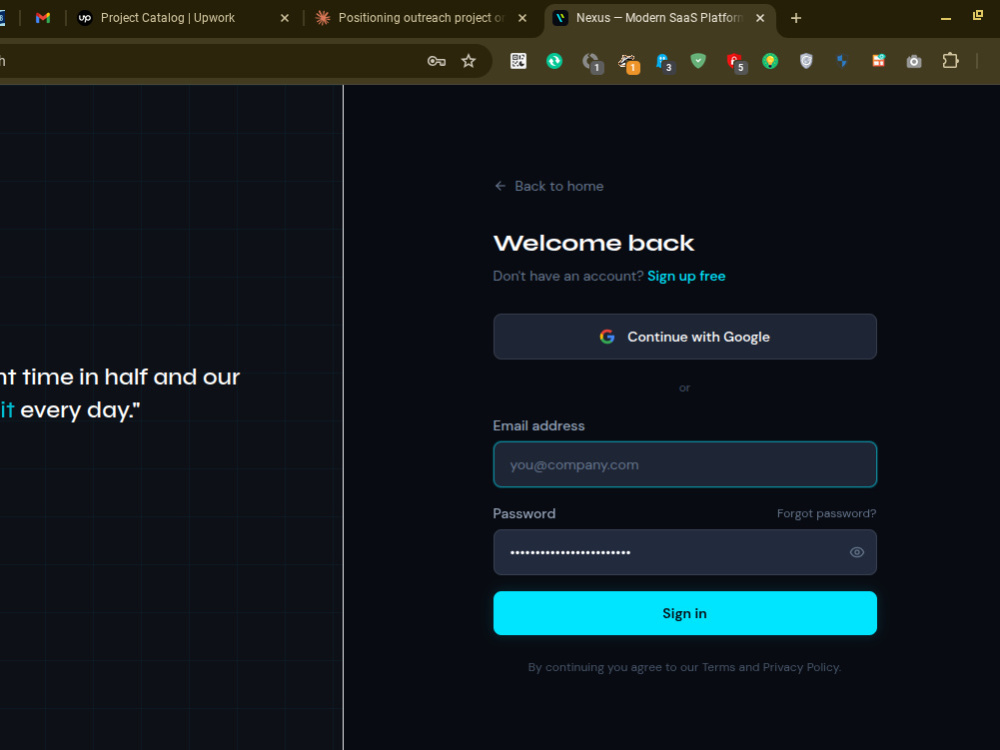1000x750 pixels.
Task: Open the blue lightning bolt extension
Action: click(842, 61)
